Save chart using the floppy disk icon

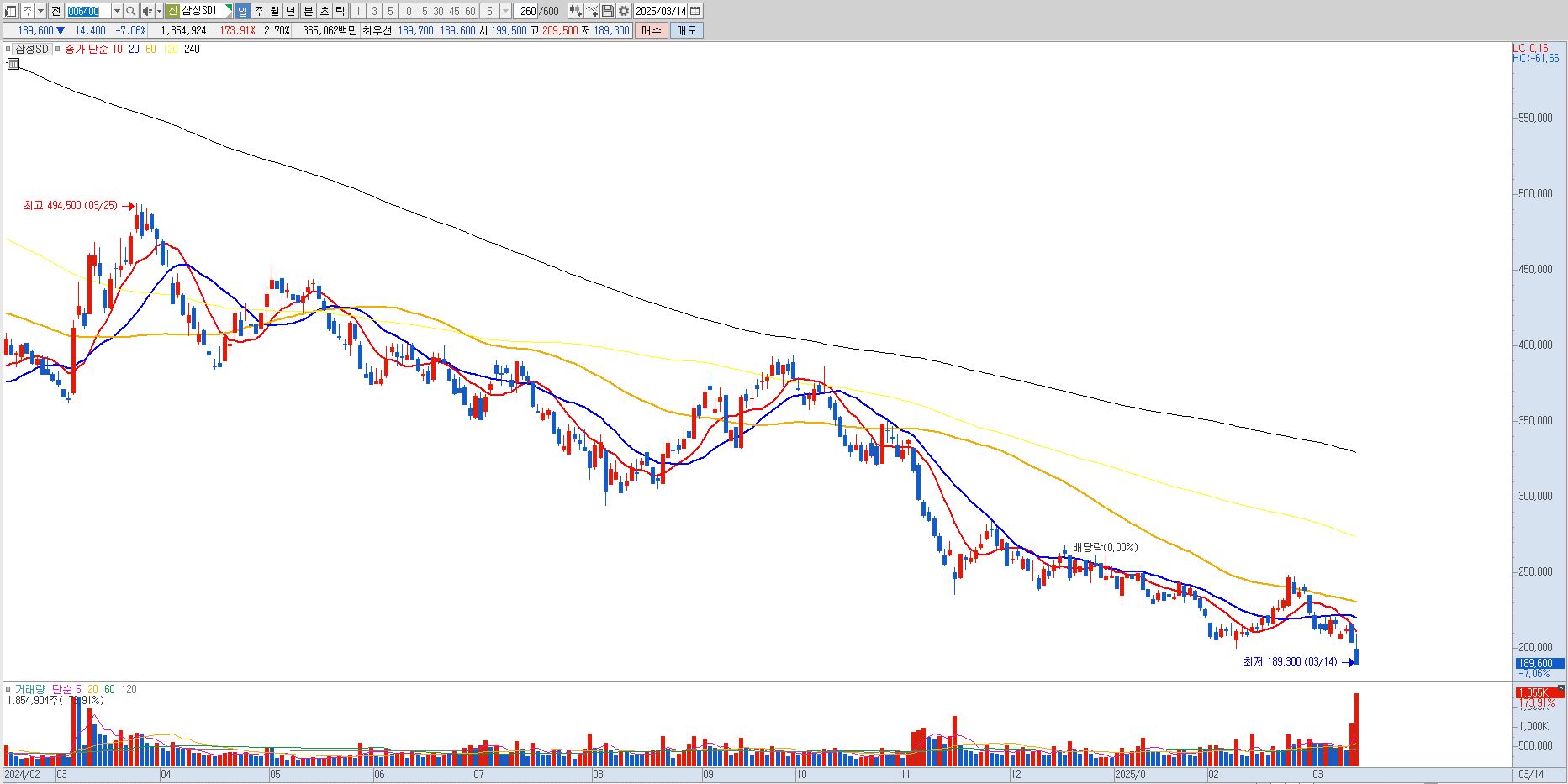pyautogui.click(x=608, y=11)
